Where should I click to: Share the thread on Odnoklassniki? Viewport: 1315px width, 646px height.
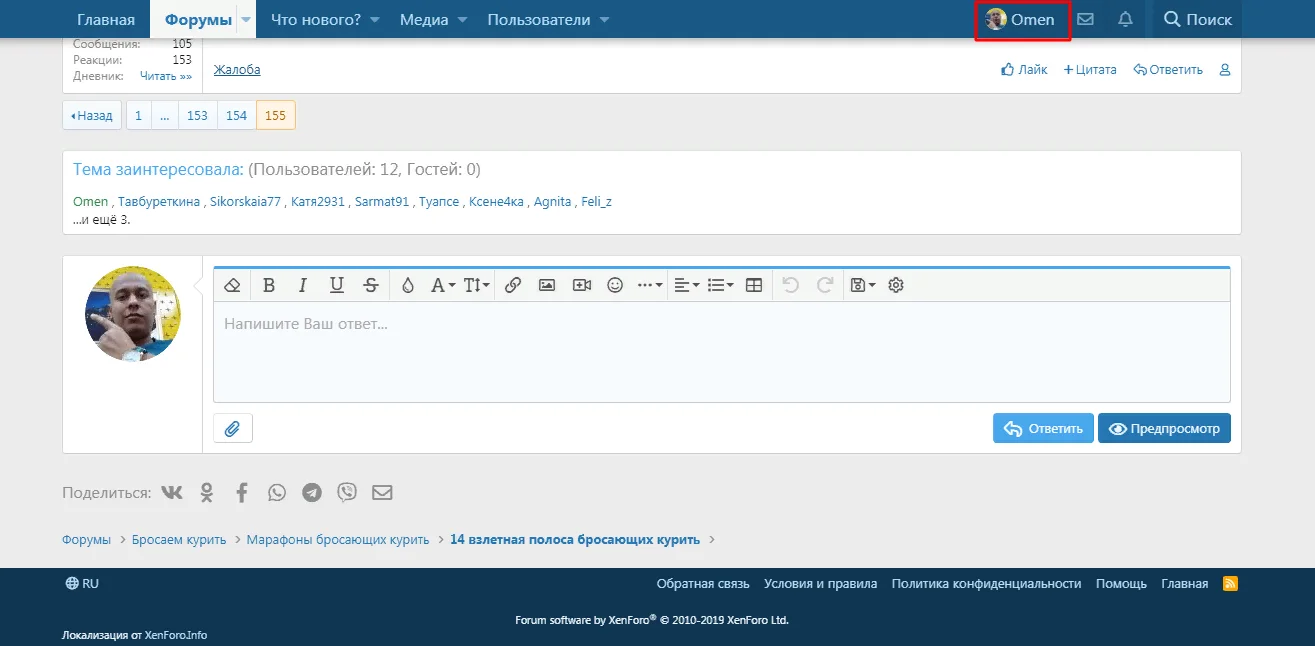pos(207,492)
